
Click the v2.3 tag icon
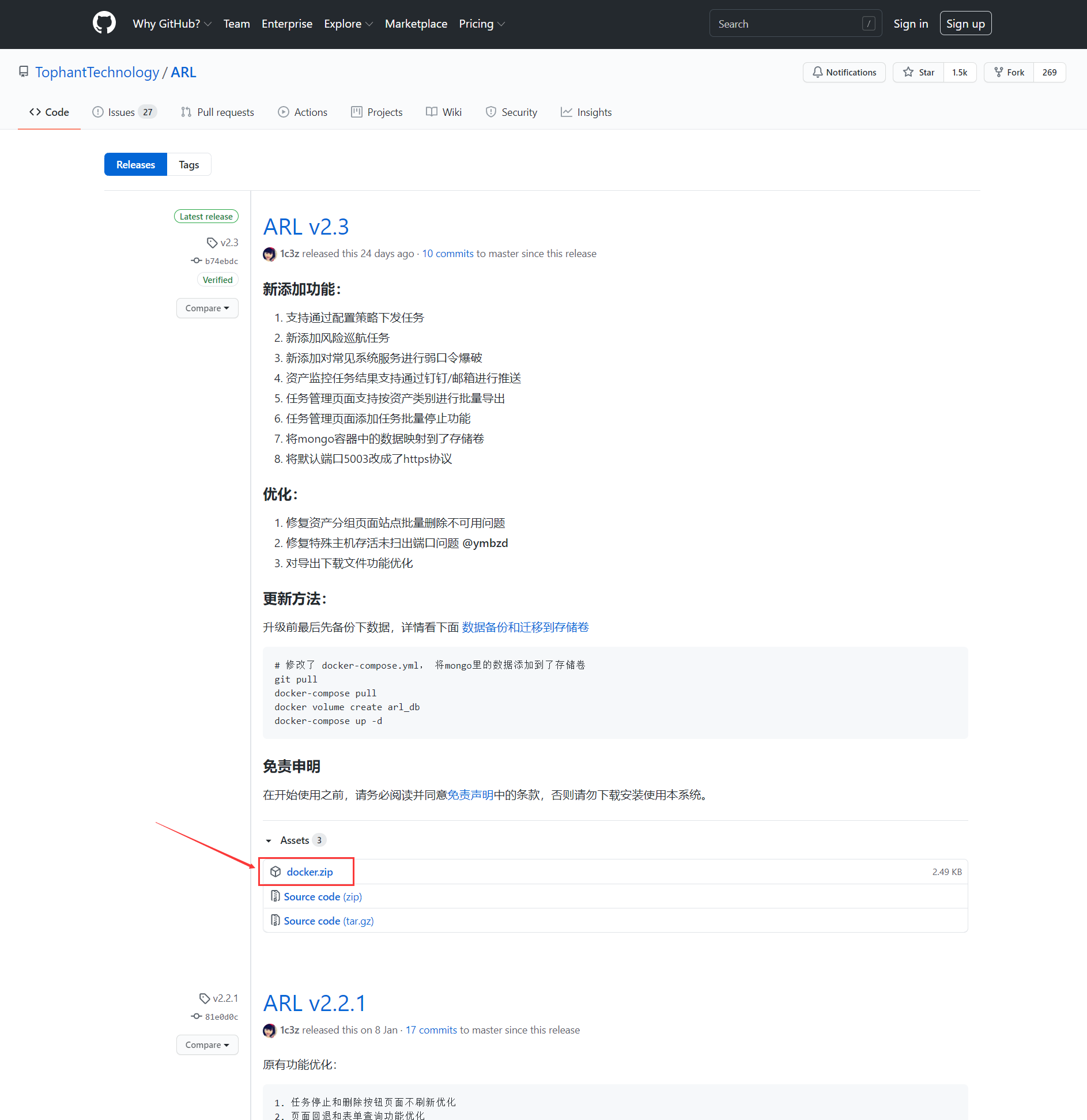click(212, 242)
